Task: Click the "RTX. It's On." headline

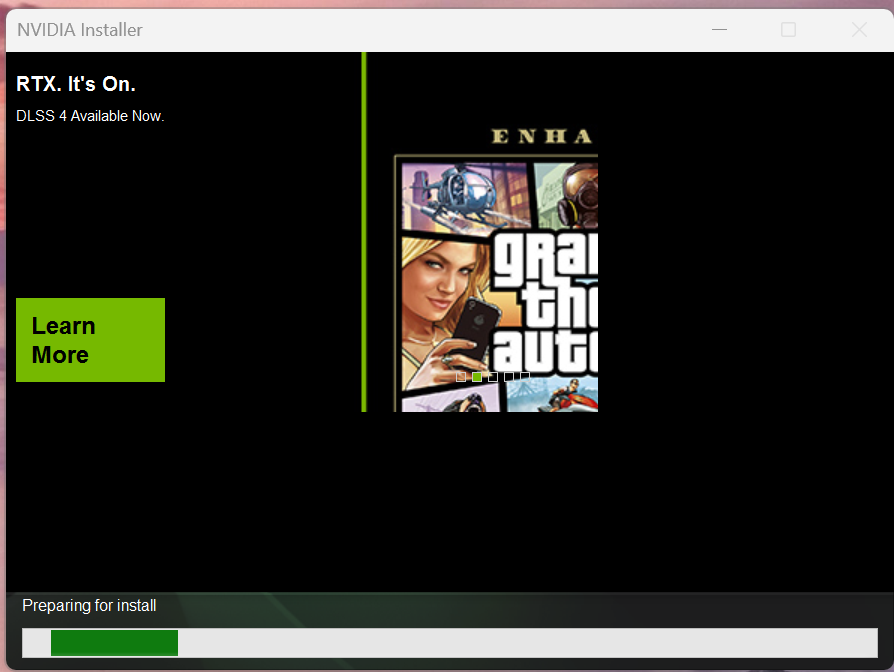Action: pyautogui.click(x=76, y=84)
